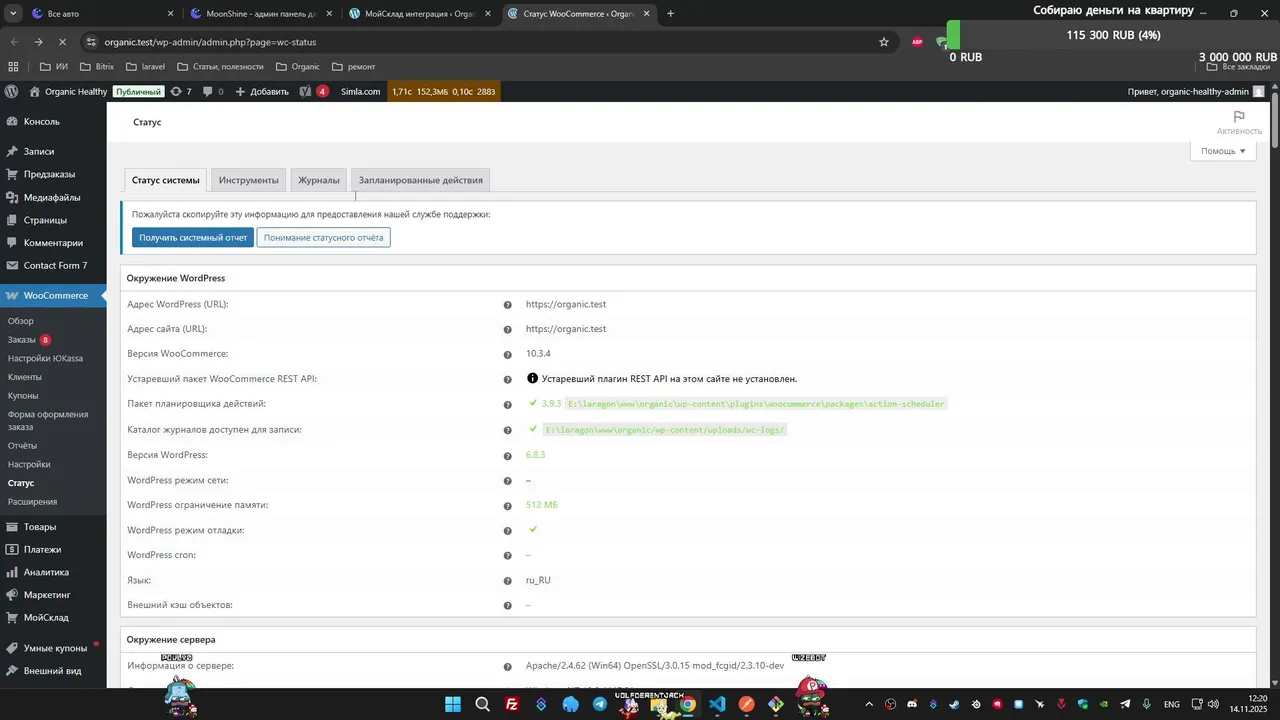Click the query monitor stats 1,71с panel

tap(443, 91)
